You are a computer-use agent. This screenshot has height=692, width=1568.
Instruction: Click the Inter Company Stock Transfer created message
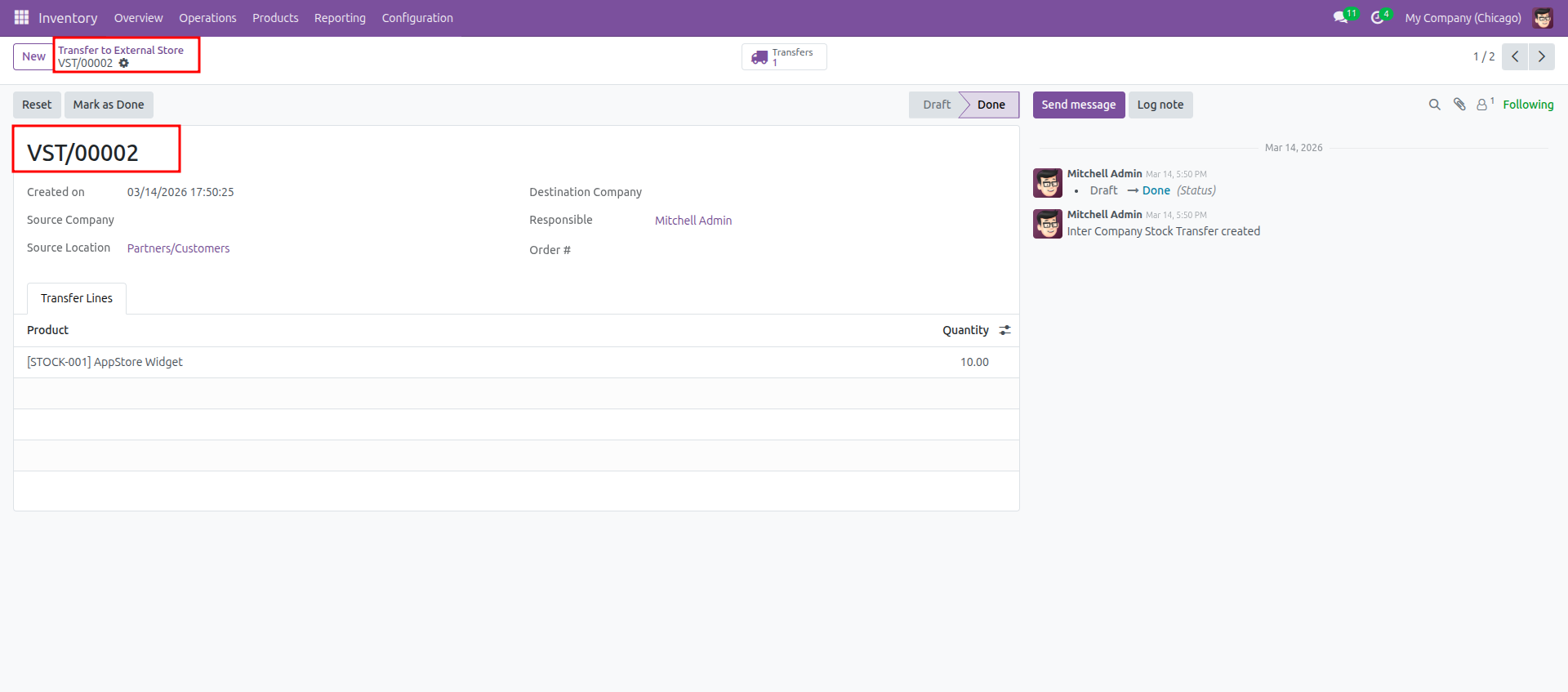(1163, 231)
